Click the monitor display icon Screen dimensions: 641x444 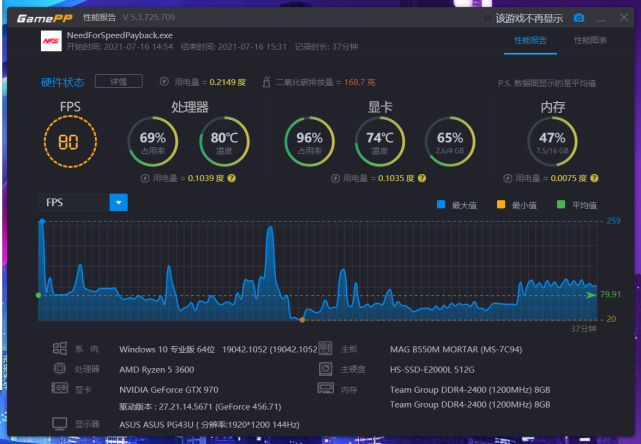point(60,424)
